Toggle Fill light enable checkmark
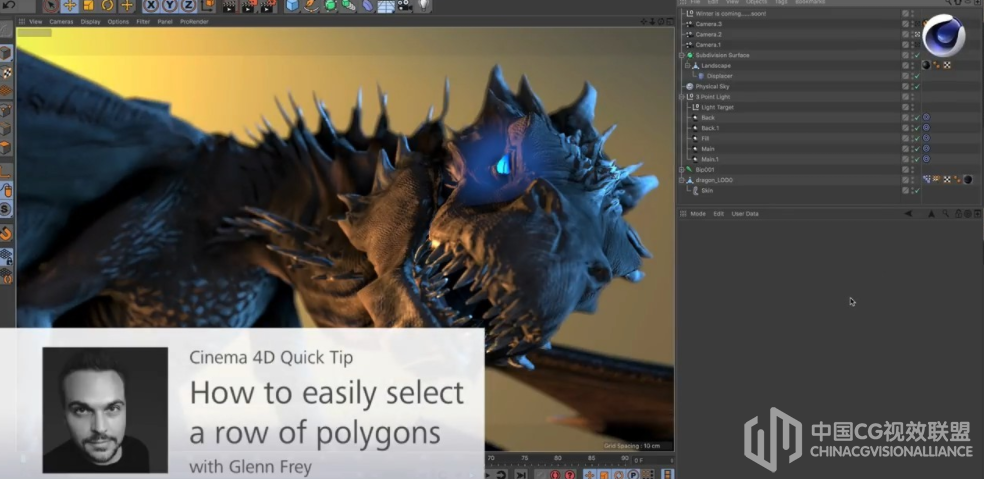 (x=917, y=139)
